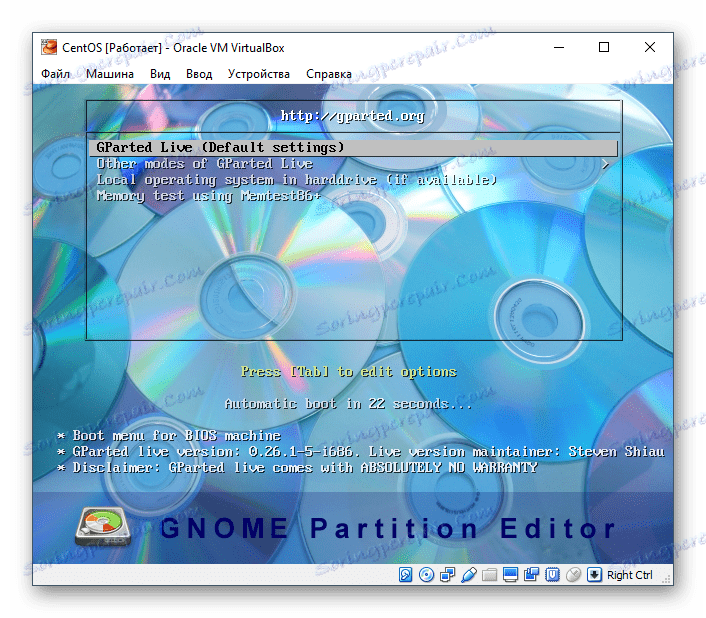Image resolution: width=706 pixels, height=618 pixels.
Task: Click the VirtualBox icon in the title bar
Action: point(49,47)
